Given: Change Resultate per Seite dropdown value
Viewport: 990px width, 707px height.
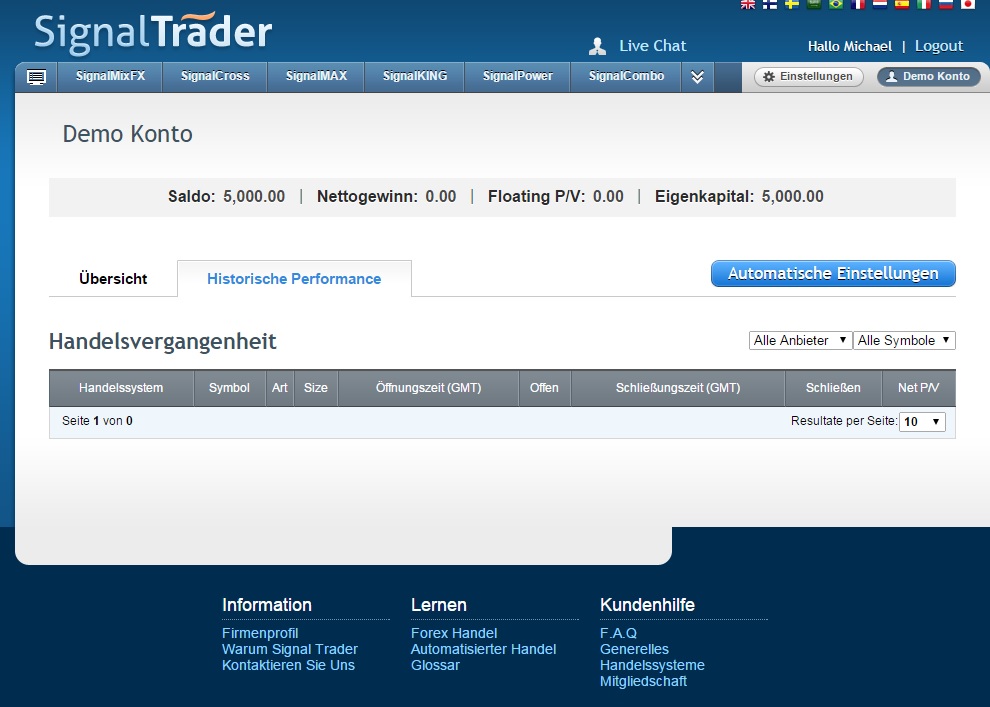Looking at the screenshot, I should pos(922,422).
